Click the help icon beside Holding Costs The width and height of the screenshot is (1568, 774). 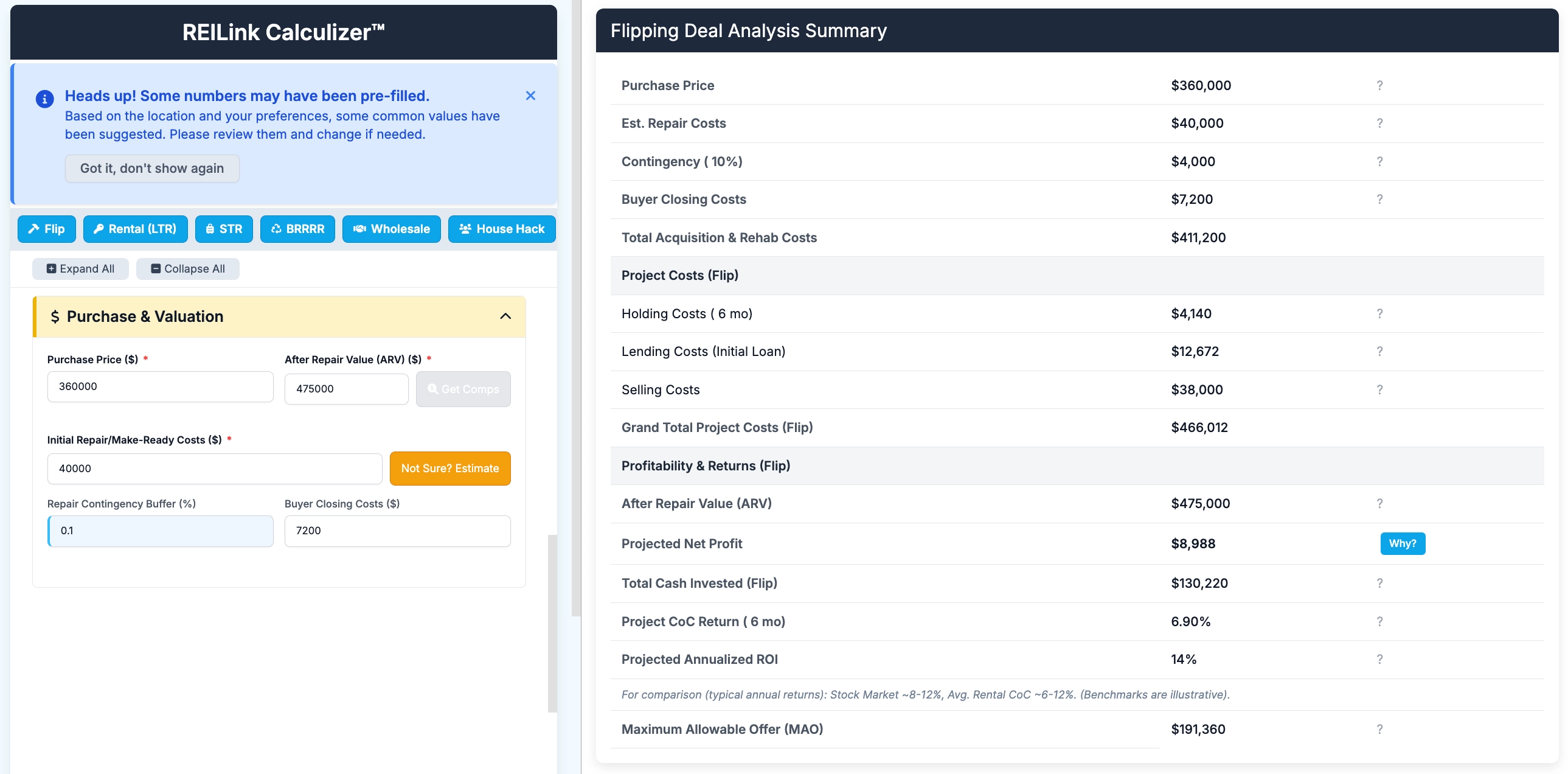1379,313
